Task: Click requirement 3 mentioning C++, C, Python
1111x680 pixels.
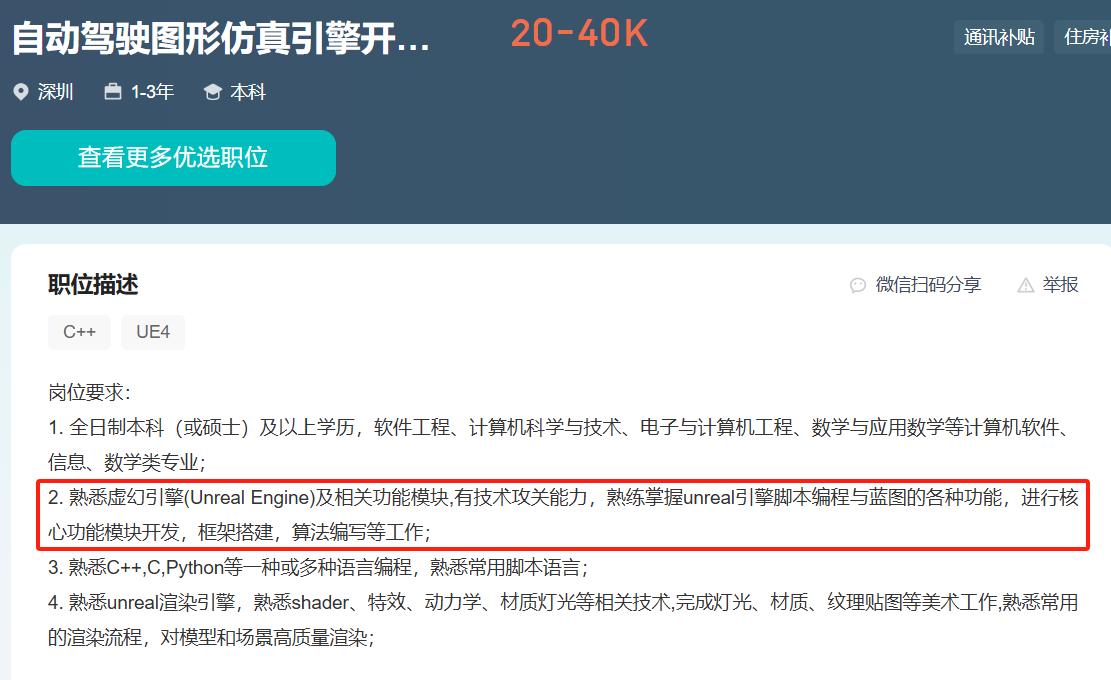Action: pos(318,568)
